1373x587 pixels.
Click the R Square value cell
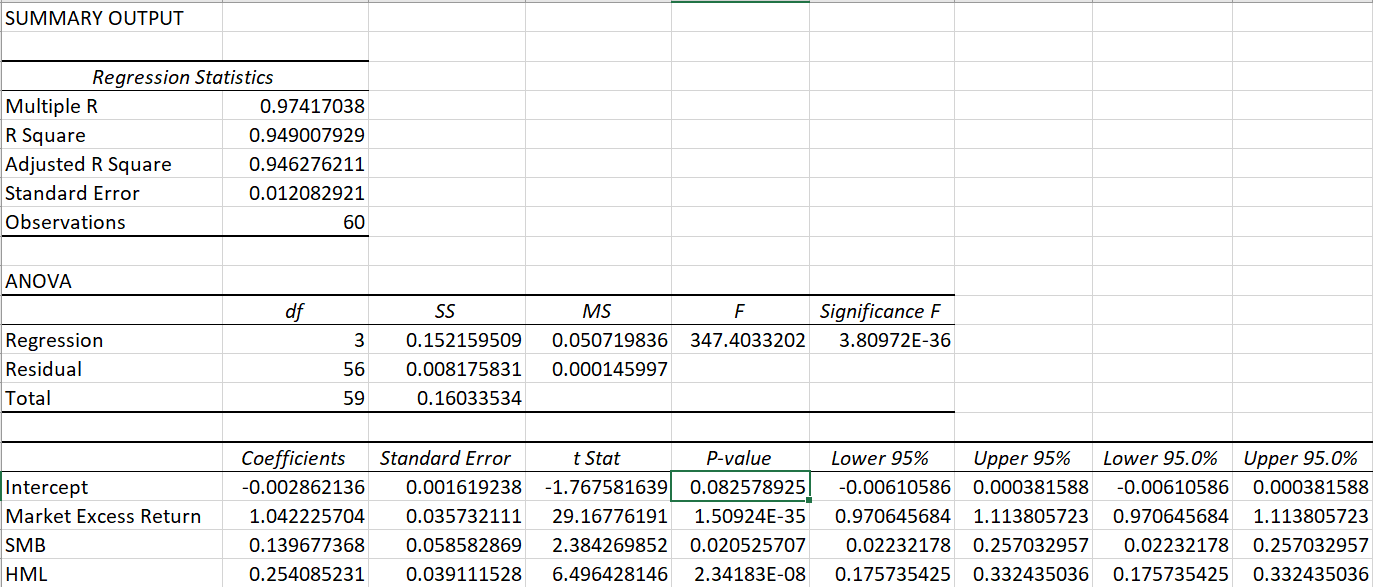click(306, 135)
